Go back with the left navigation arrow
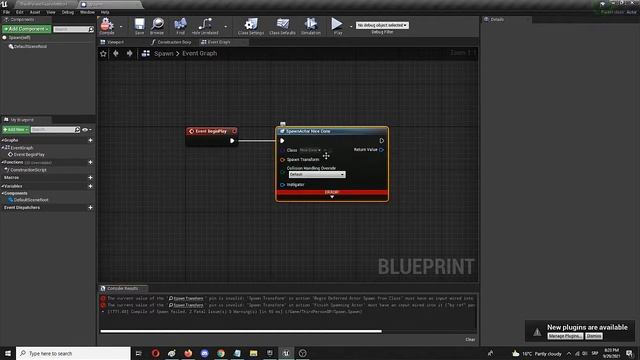The image size is (640, 360). [116, 53]
